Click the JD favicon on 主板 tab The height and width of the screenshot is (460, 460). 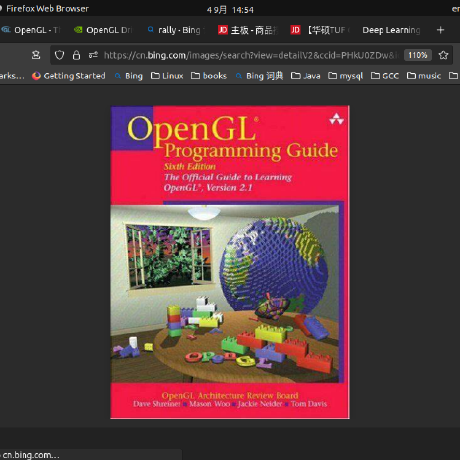[x=223, y=30]
